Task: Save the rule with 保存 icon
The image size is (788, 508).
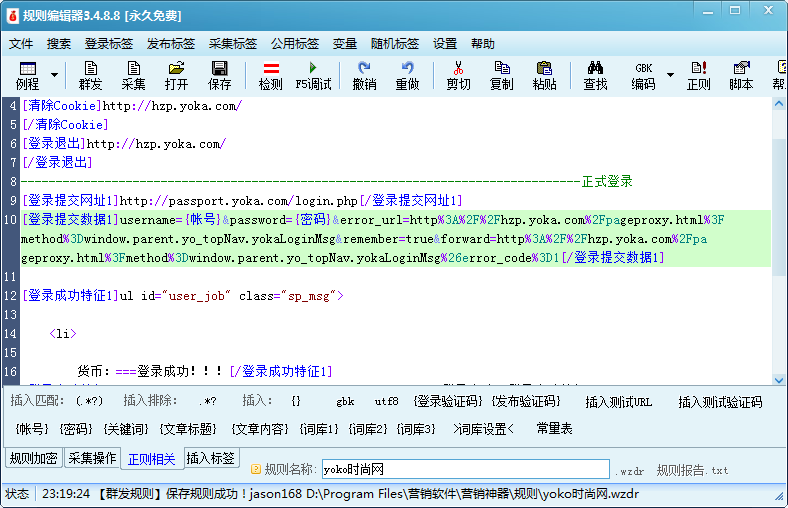Action: [x=220, y=75]
